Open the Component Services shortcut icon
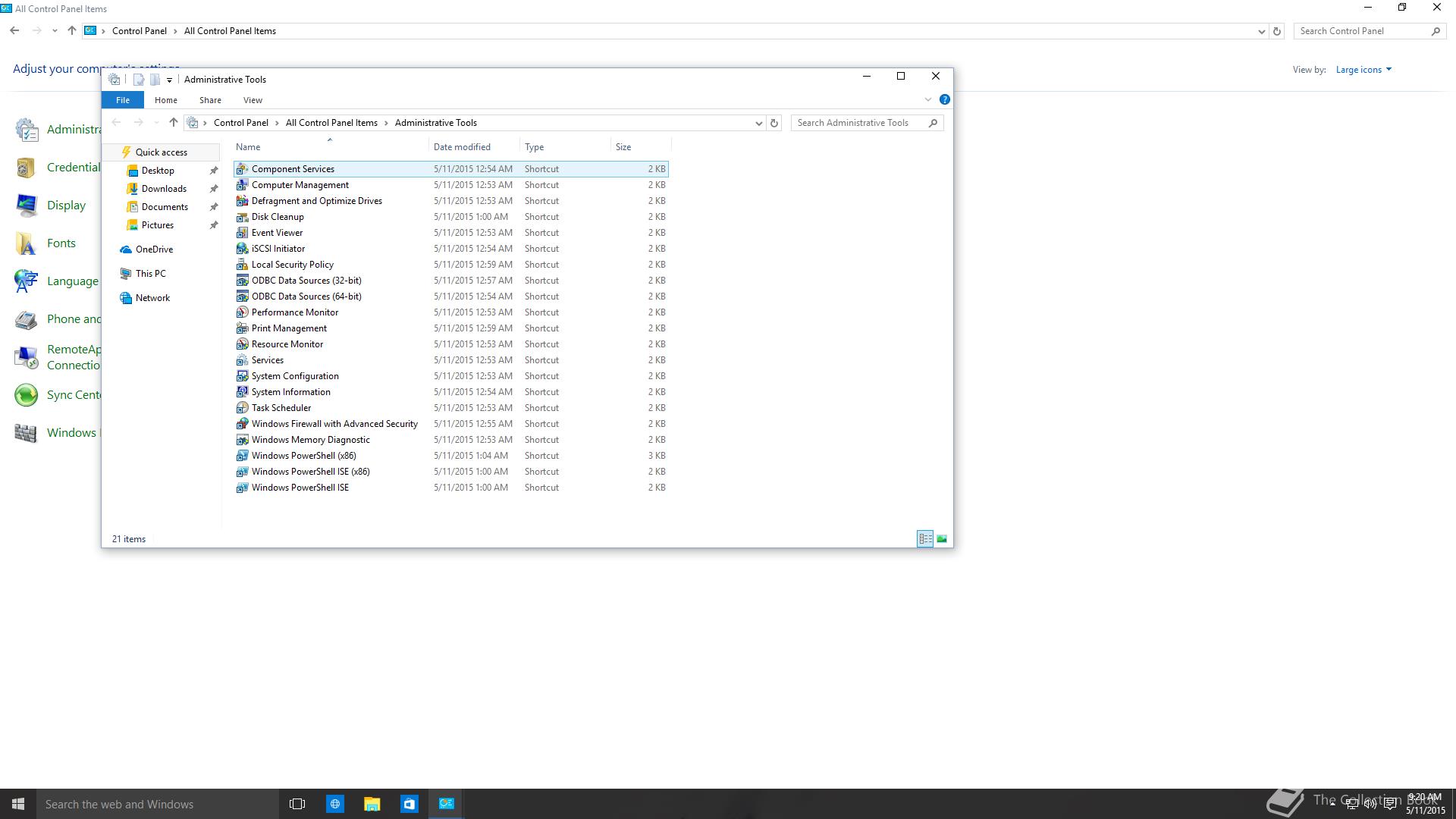 242,169
